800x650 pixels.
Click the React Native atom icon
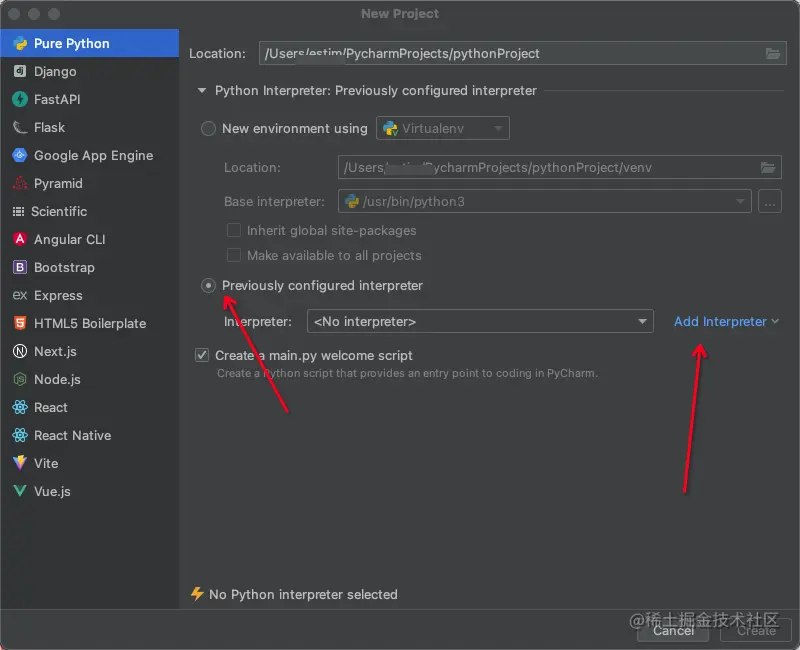pyautogui.click(x=20, y=435)
